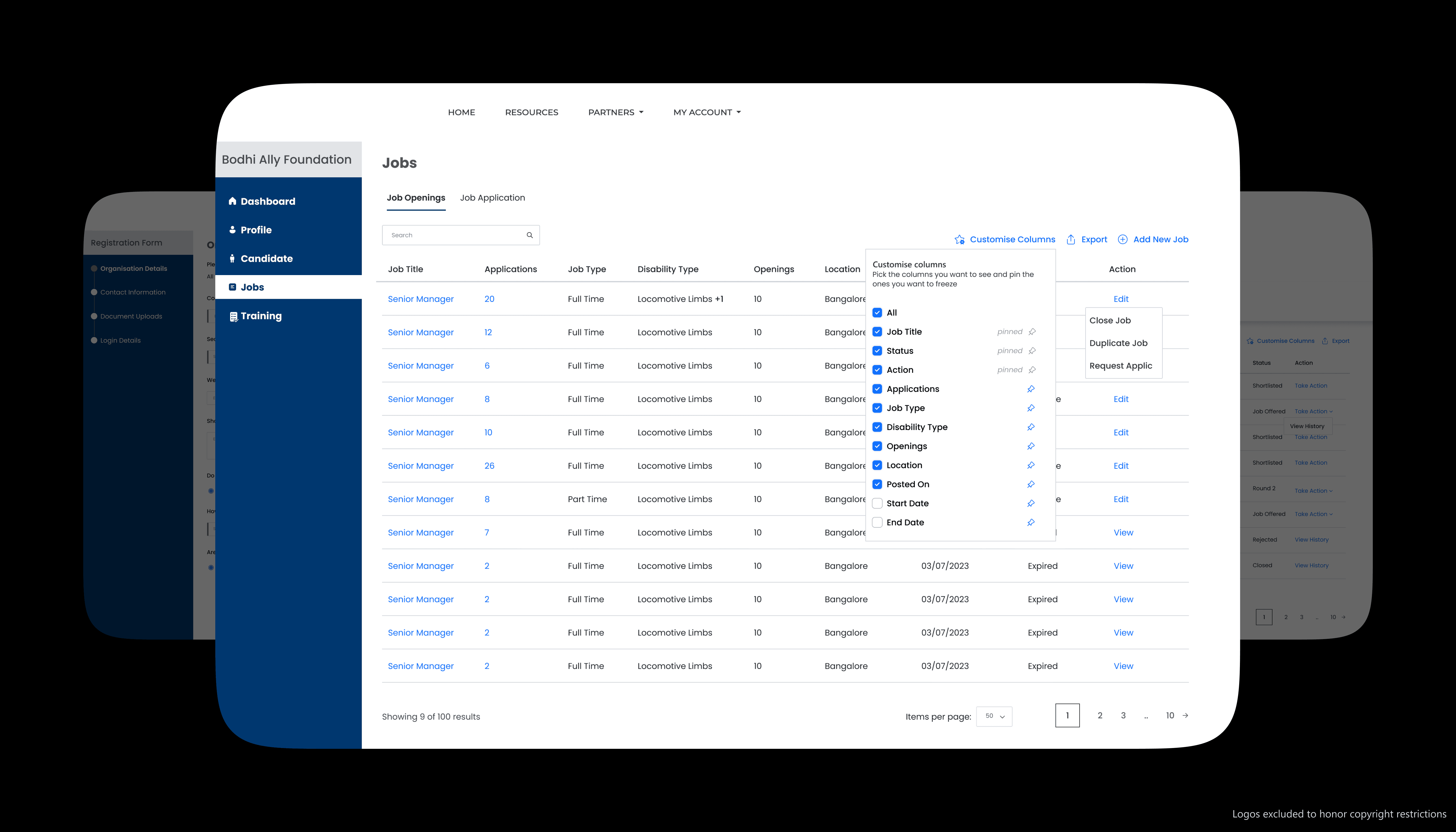Click the next page arrow in pagination
Screen dimensions: 1456x832
click(1186, 716)
